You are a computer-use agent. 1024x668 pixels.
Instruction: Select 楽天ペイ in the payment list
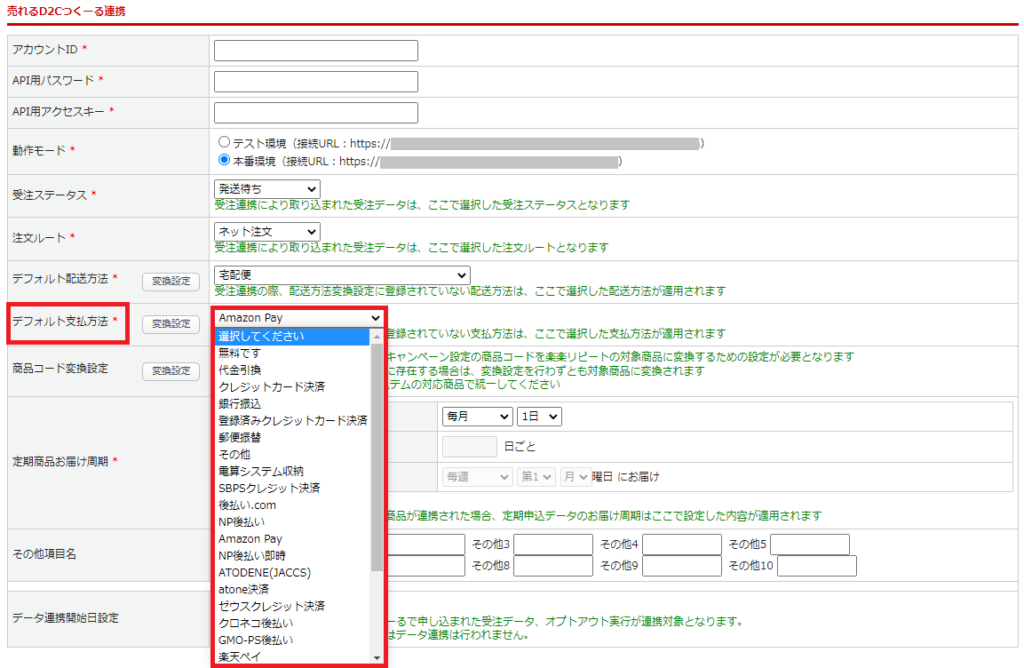pos(240,656)
